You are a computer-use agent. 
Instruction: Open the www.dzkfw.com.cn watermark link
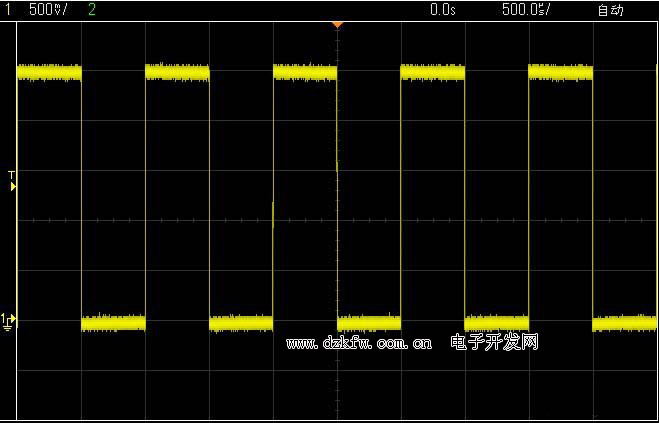click(x=359, y=343)
